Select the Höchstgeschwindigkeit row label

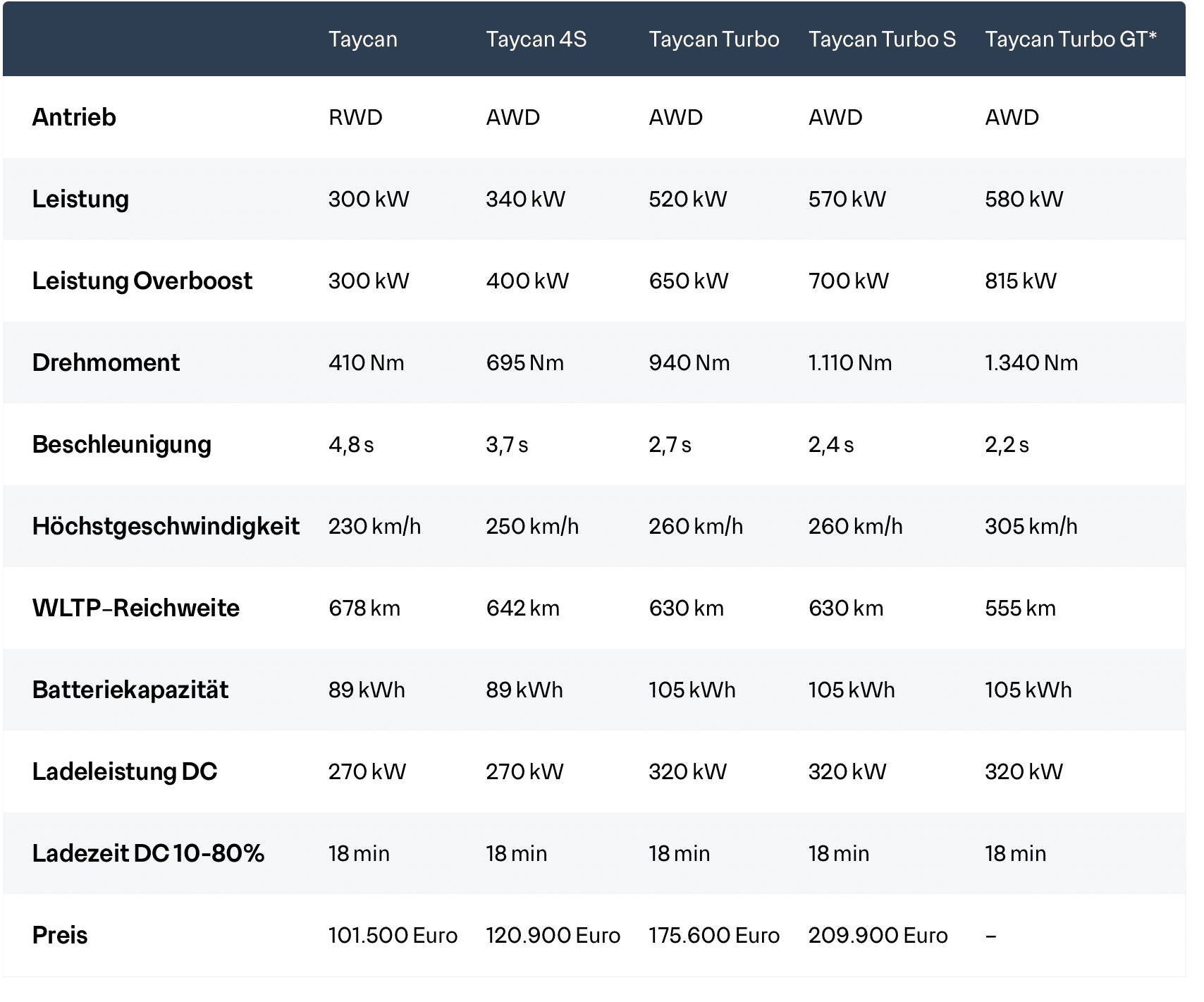(166, 527)
